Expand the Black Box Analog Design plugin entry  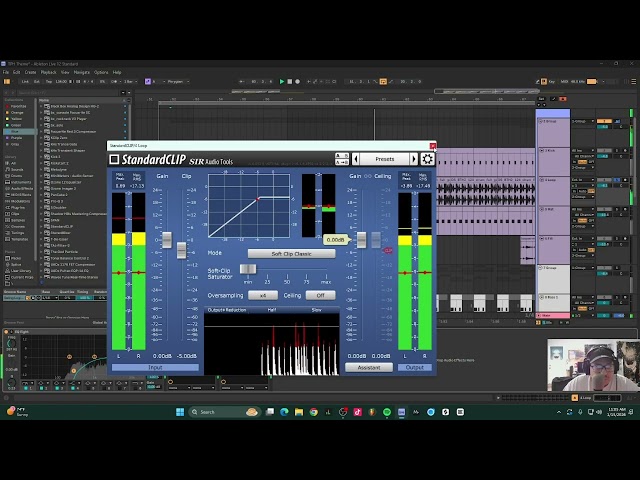(x=41, y=106)
